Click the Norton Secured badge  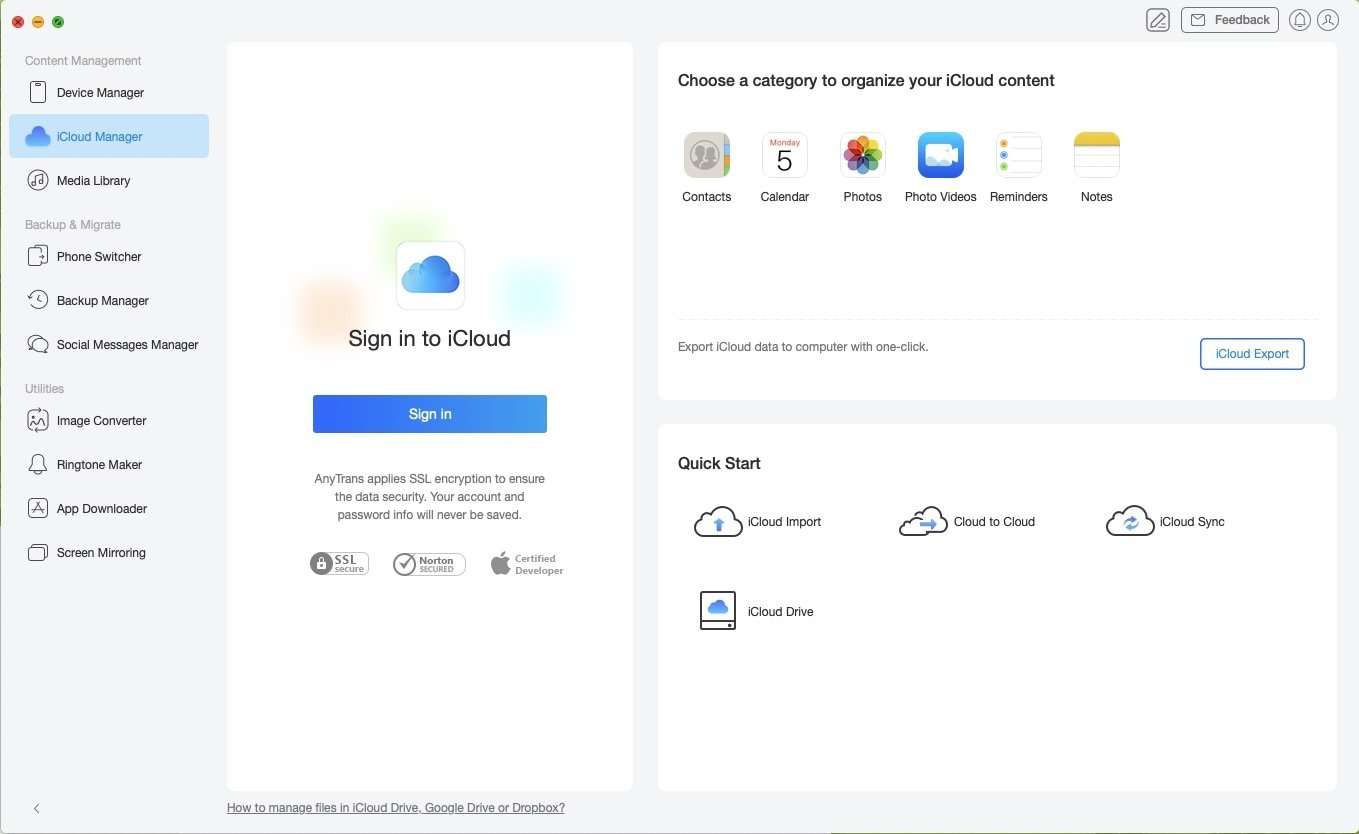pos(429,564)
